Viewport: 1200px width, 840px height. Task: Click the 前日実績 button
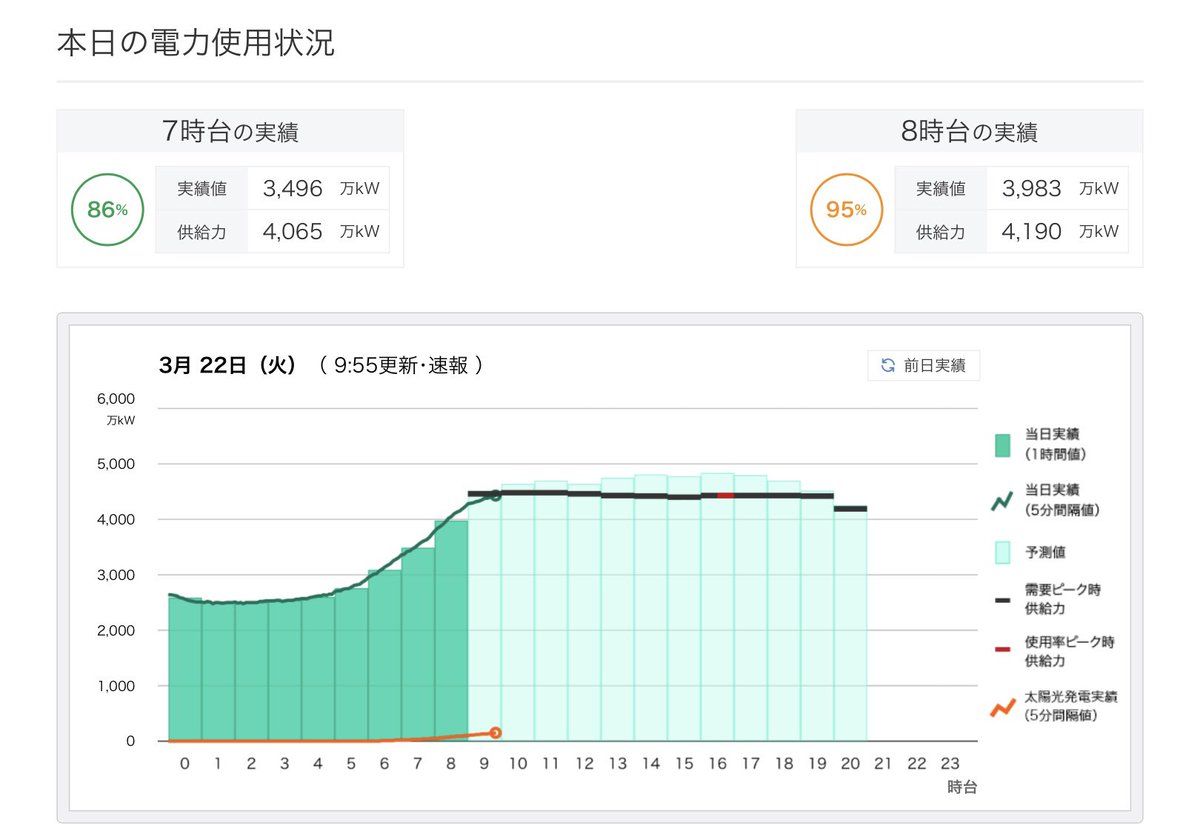923,365
